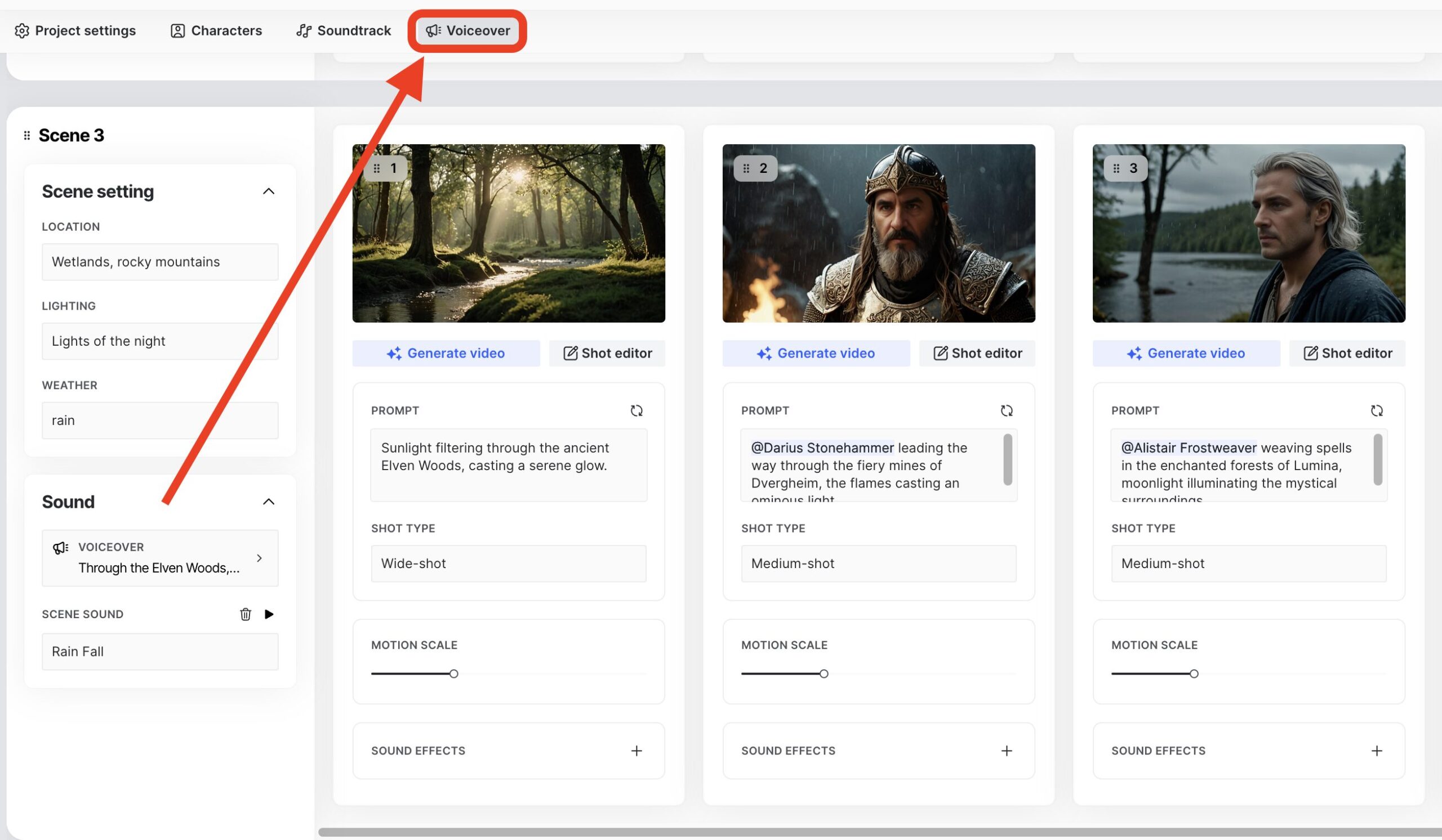The height and width of the screenshot is (840, 1442).
Task: Open Shot editor for shot 2
Action: [977, 354]
